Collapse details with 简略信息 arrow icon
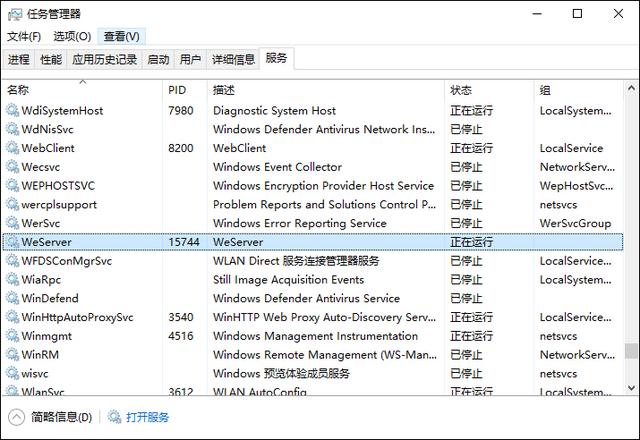The width and height of the screenshot is (640, 440). 17,417
